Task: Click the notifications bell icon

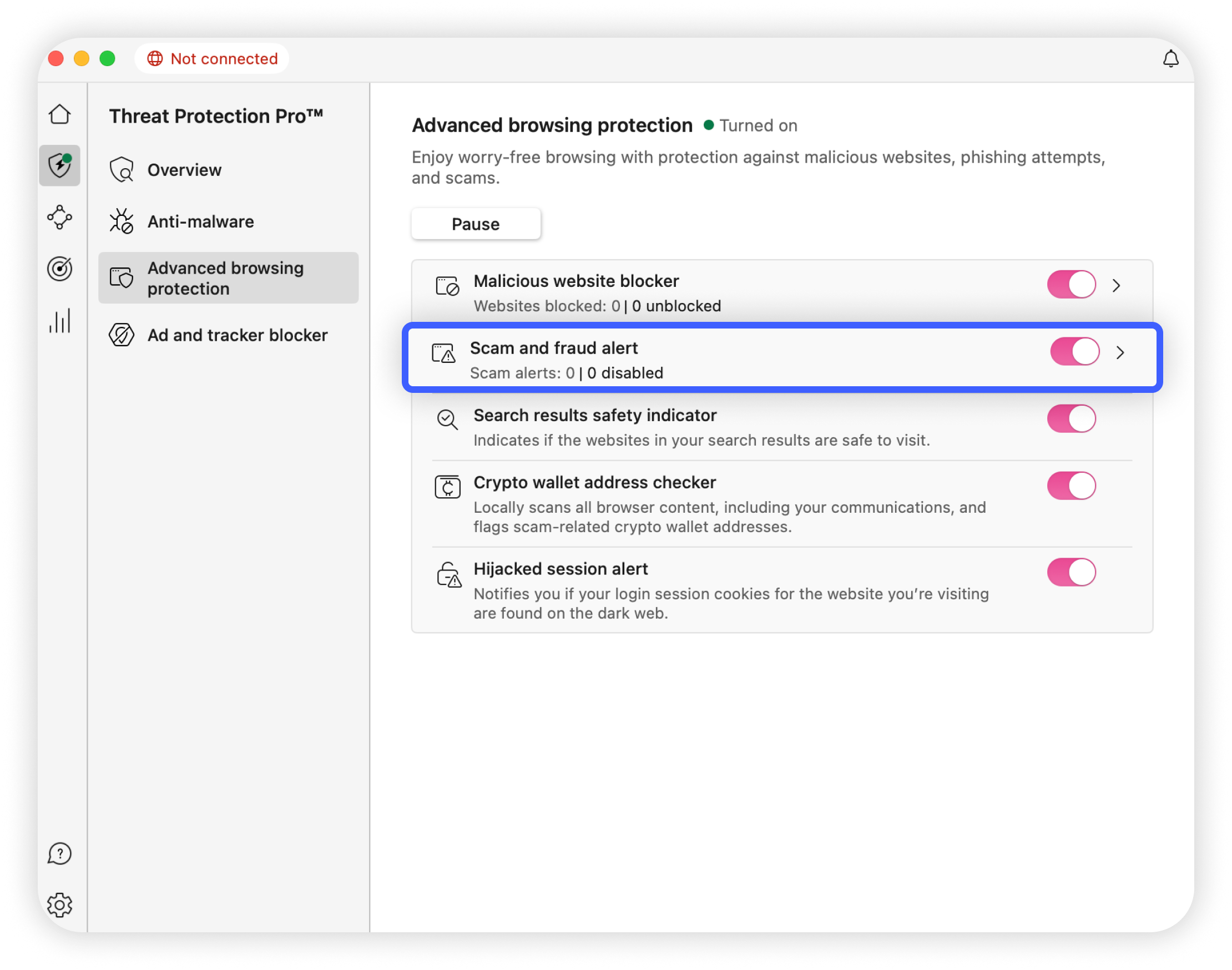Action: click(1170, 59)
